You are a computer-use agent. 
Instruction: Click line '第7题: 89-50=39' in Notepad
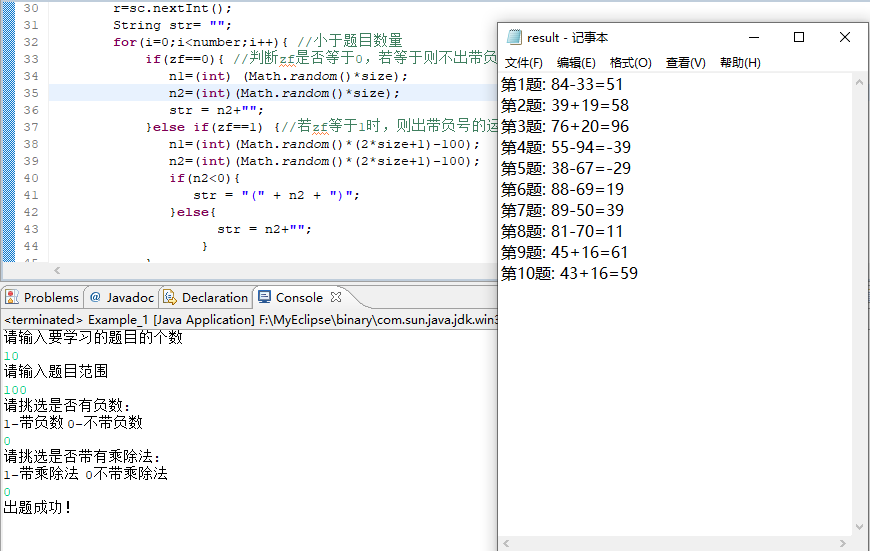(x=563, y=211)
